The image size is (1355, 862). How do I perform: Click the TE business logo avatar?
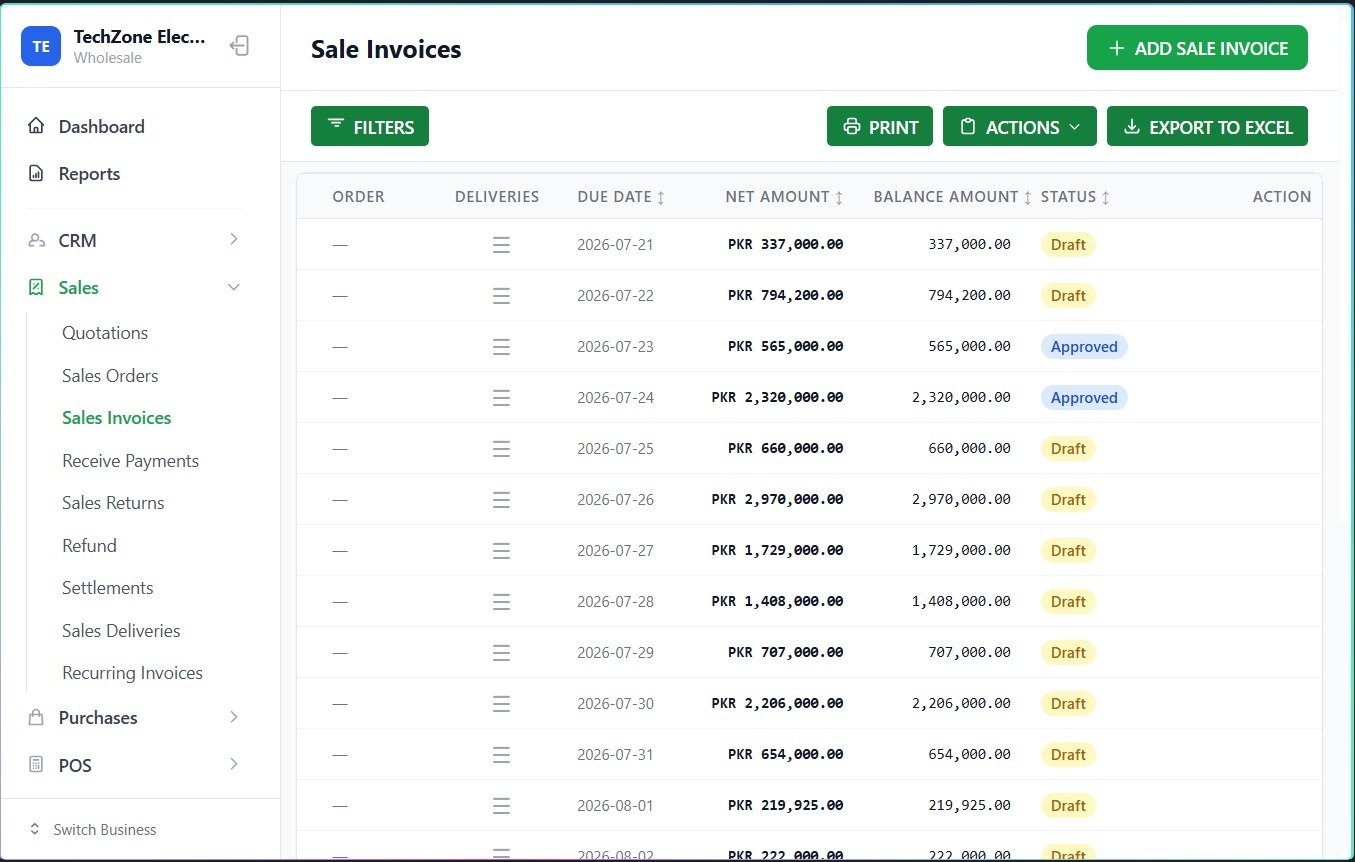41,46
